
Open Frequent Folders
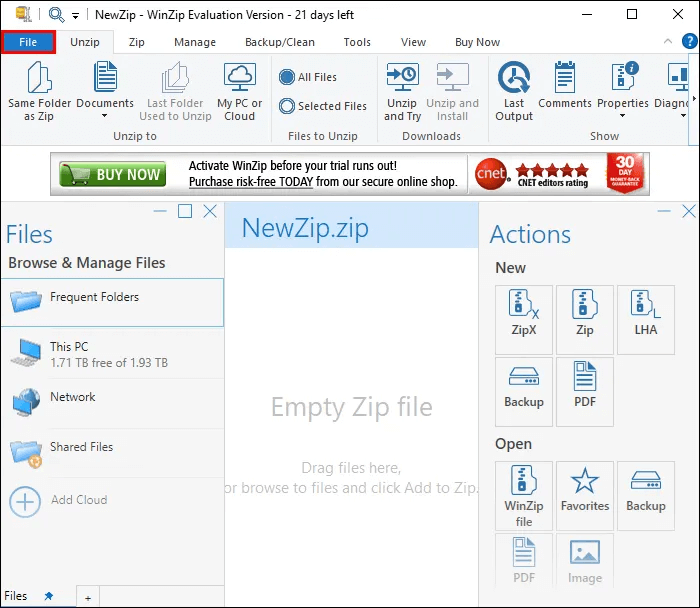click(112, 302)
